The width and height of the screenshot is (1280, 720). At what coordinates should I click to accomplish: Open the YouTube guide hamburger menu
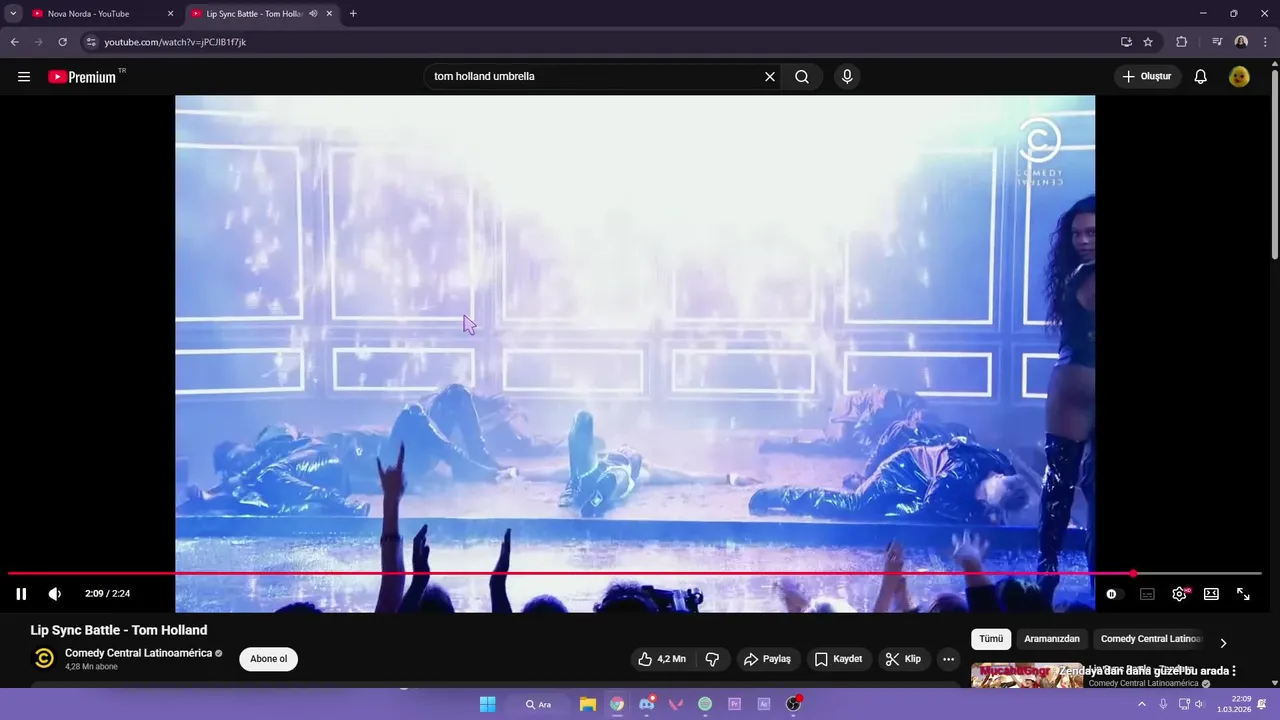[x=24, y=77]
